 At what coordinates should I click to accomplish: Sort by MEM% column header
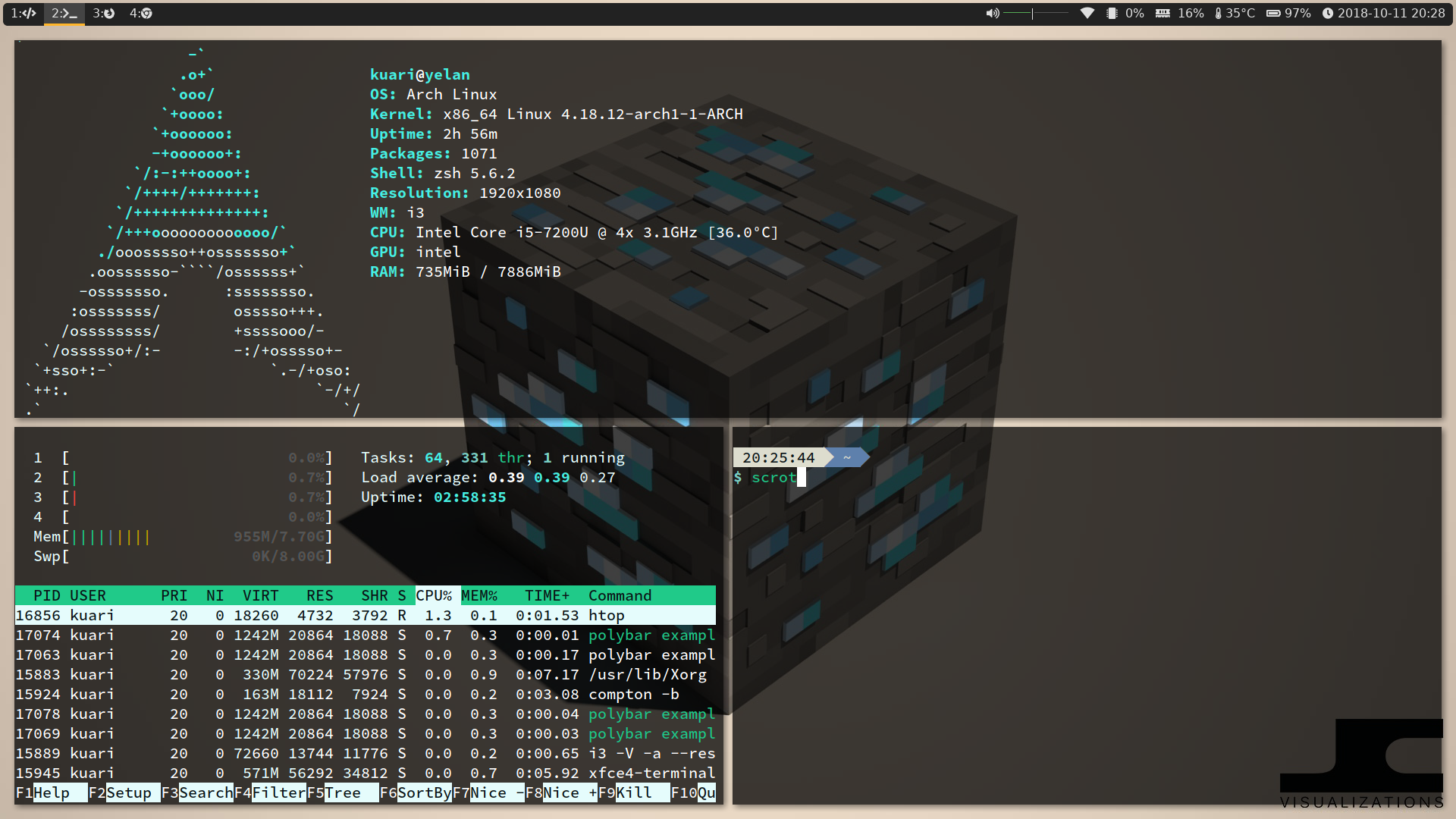[479, 595]
